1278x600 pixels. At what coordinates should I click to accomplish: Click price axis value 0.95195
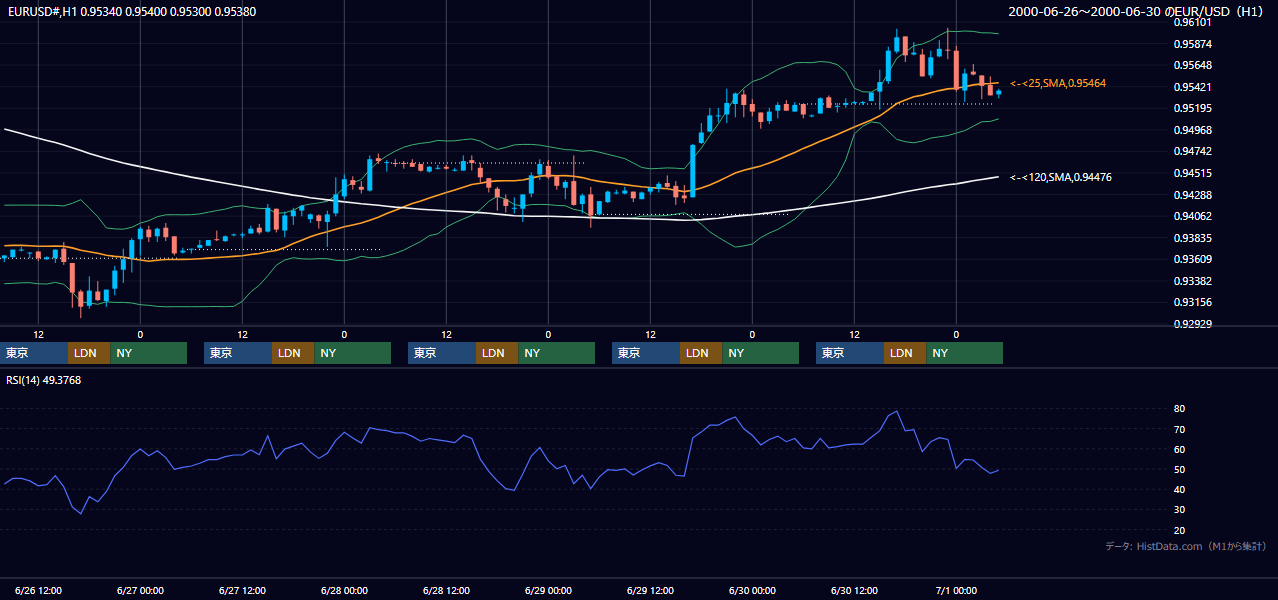point(1195,108)
